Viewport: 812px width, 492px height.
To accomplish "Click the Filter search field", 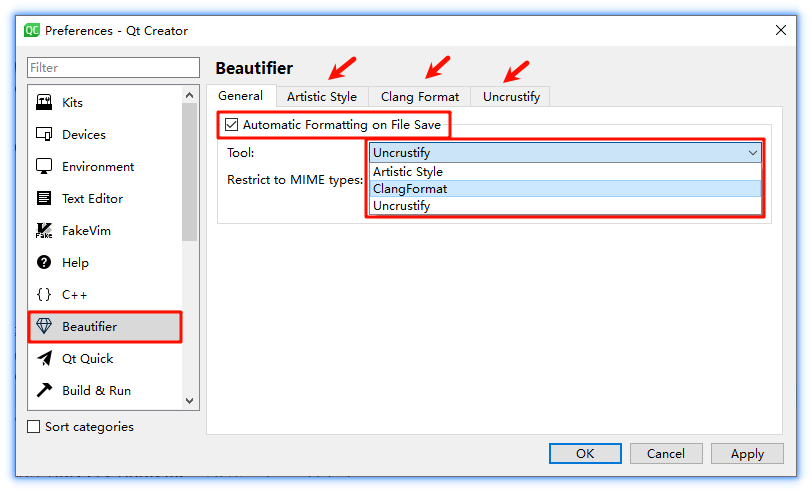I will [x=113, y=68].
